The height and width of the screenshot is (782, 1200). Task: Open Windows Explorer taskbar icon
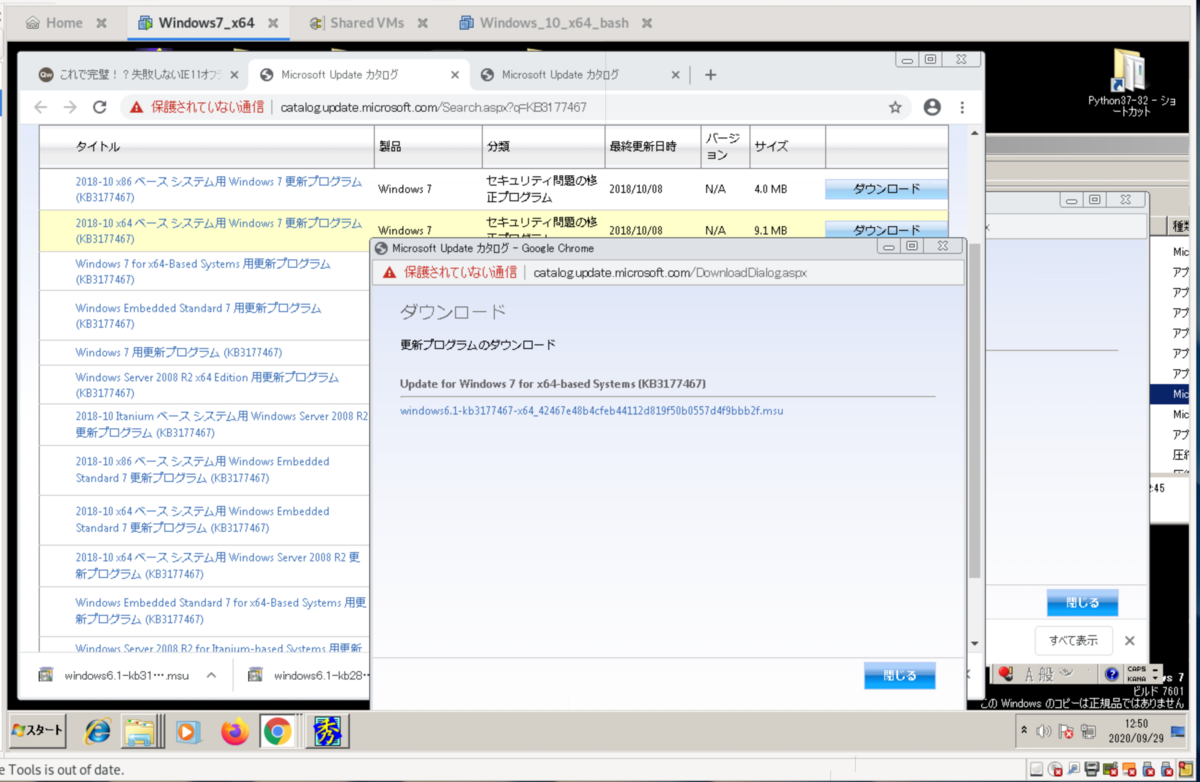141,732
